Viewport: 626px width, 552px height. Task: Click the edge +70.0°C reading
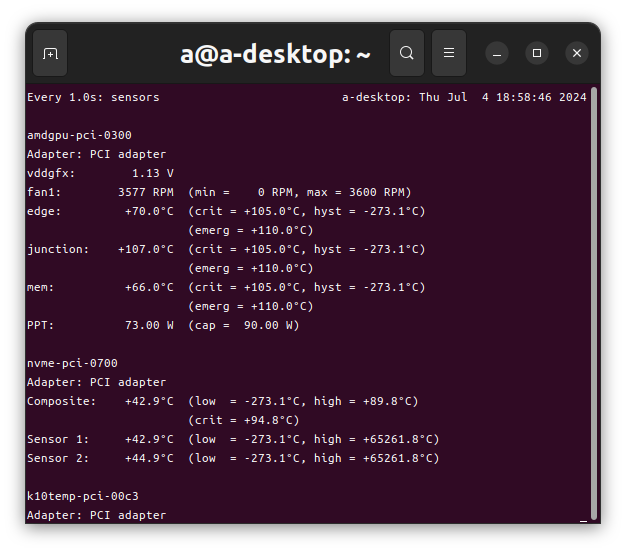coord(149,211)
